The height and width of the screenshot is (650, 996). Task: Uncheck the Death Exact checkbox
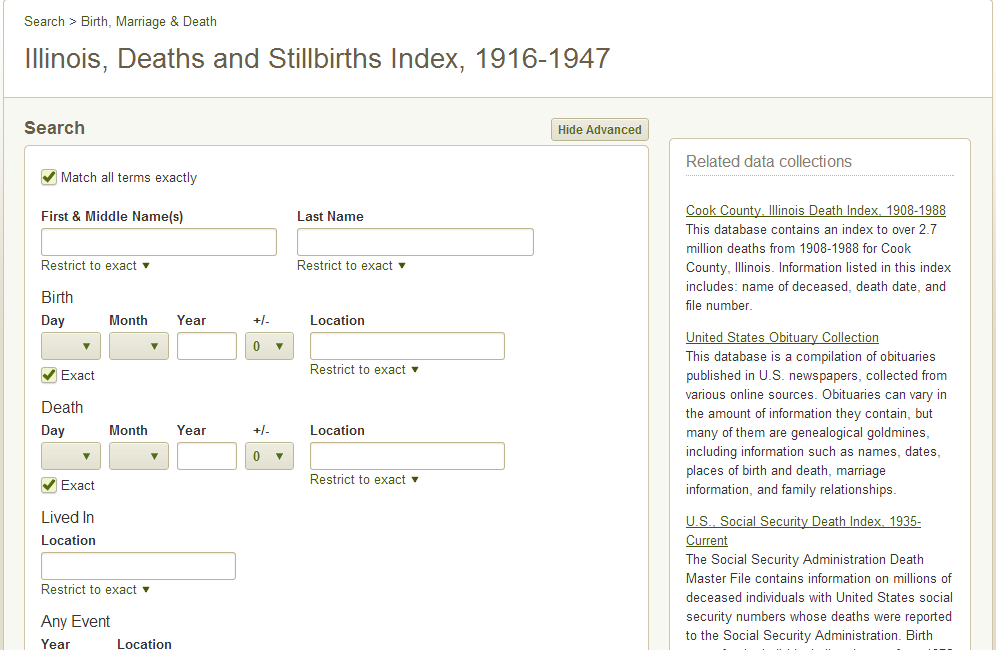(49, 485)
